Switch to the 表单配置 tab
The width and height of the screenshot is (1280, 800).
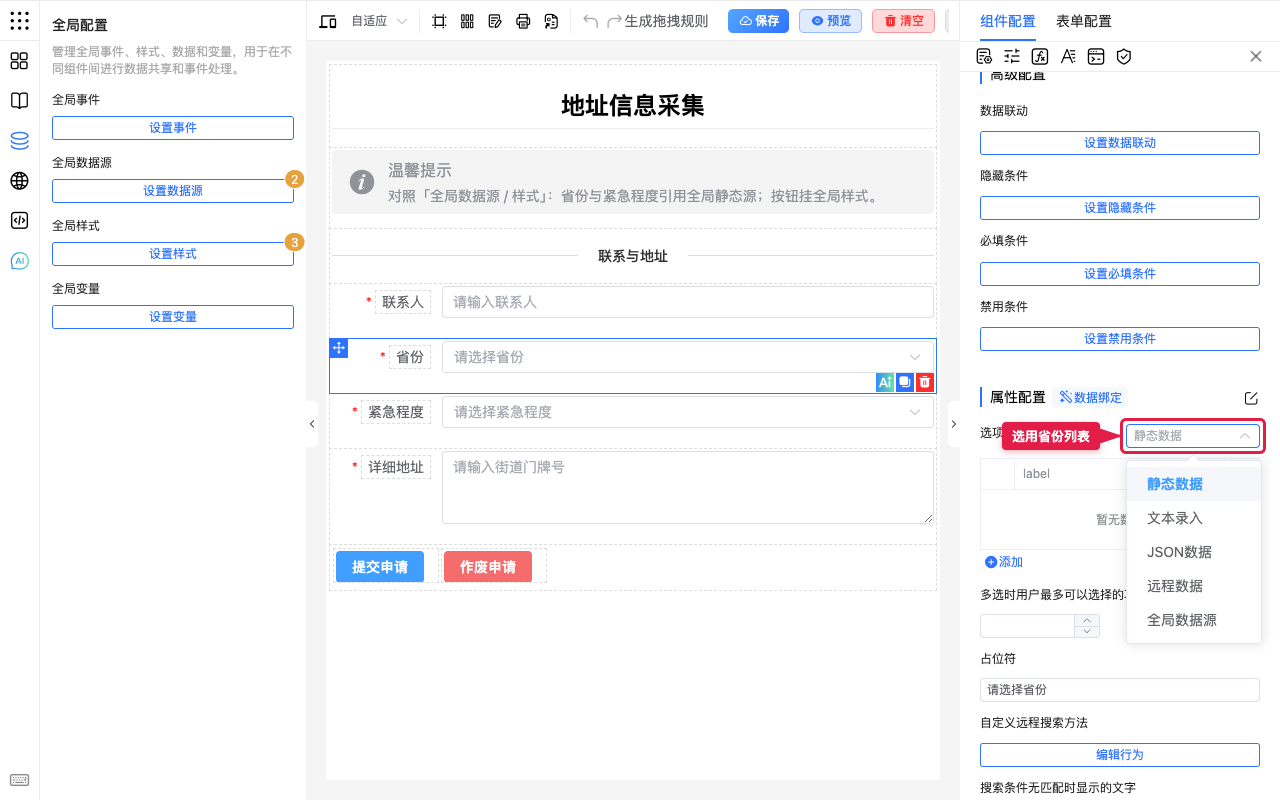pos(1083,21)
